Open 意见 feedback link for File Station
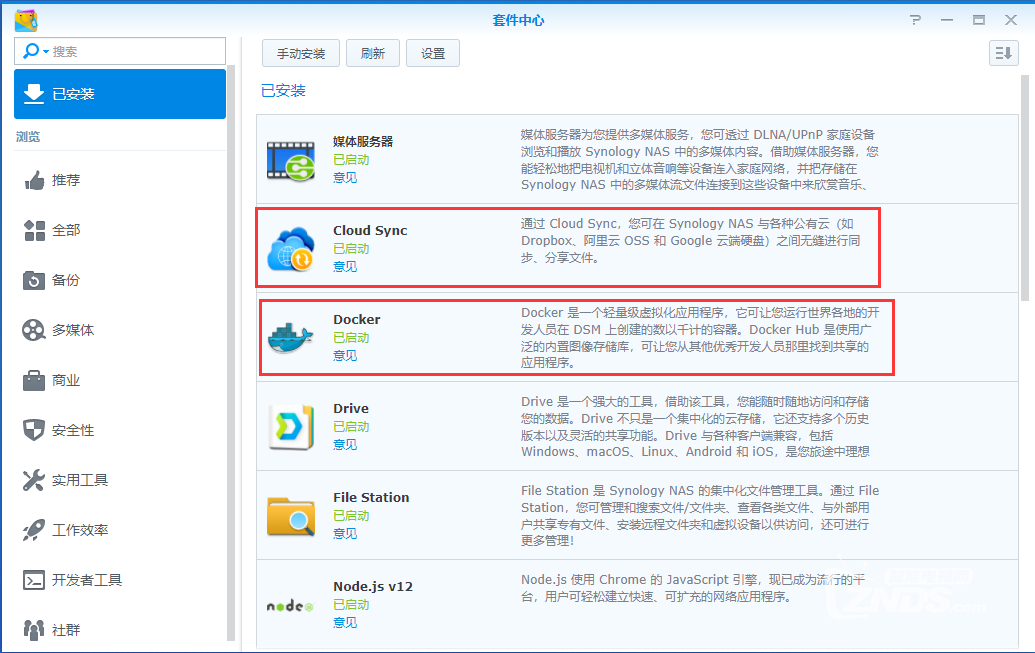 click(x=345, y=534)
